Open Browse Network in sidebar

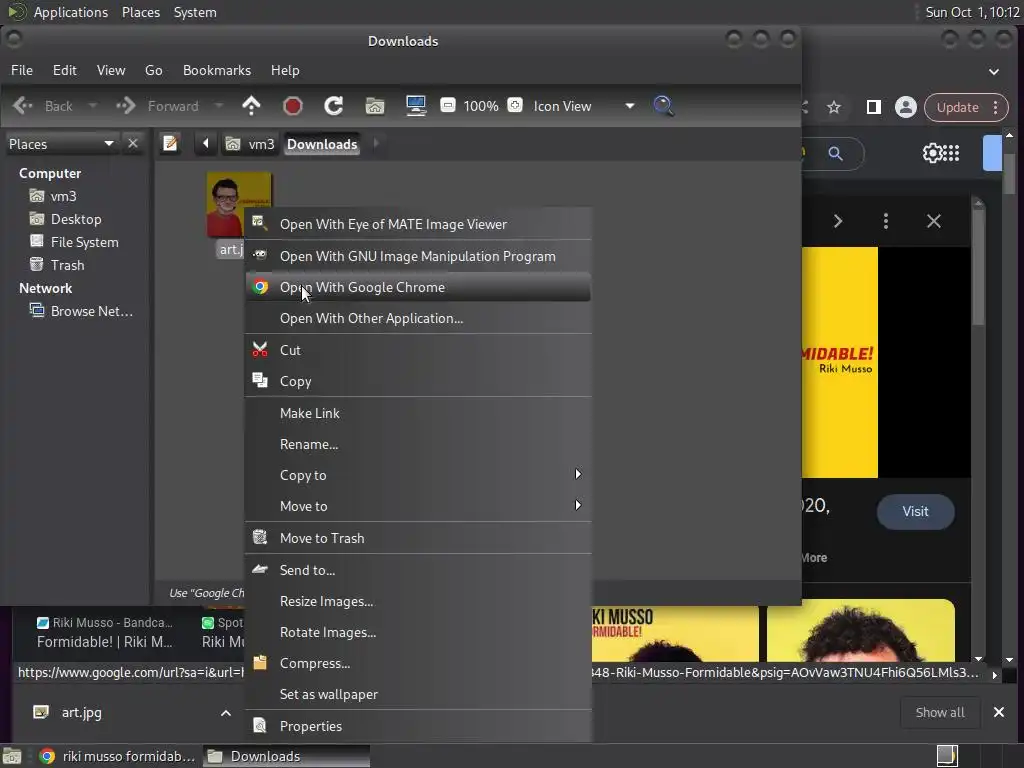[91, 311]
